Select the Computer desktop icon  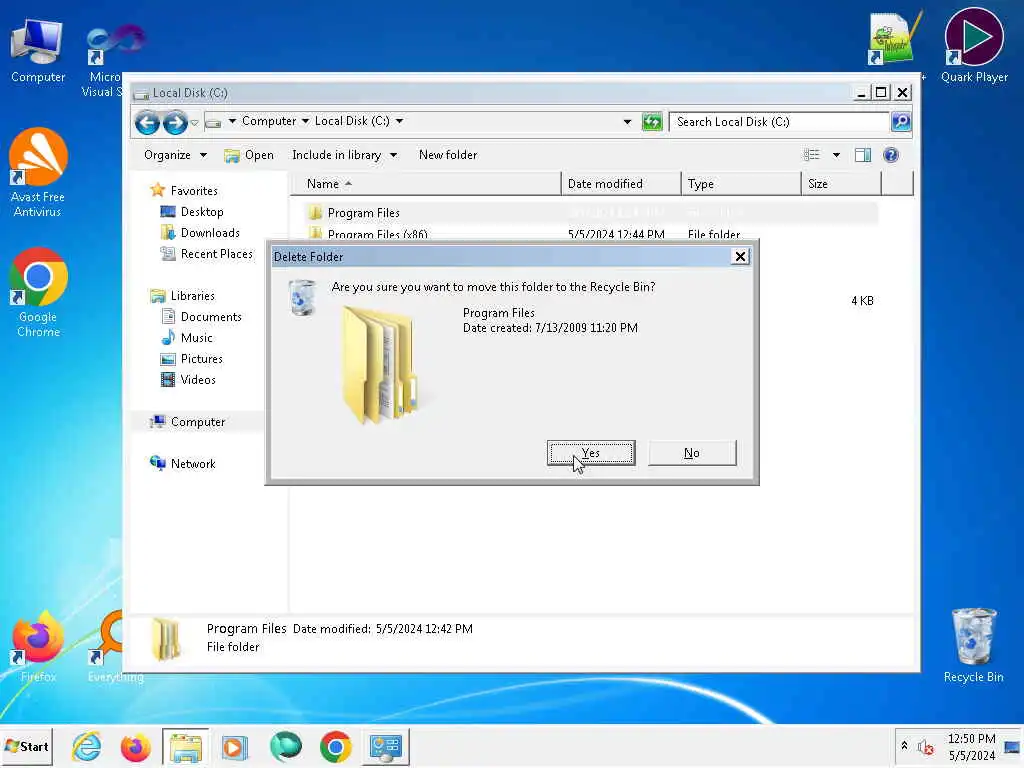click(x=38, y=51)
